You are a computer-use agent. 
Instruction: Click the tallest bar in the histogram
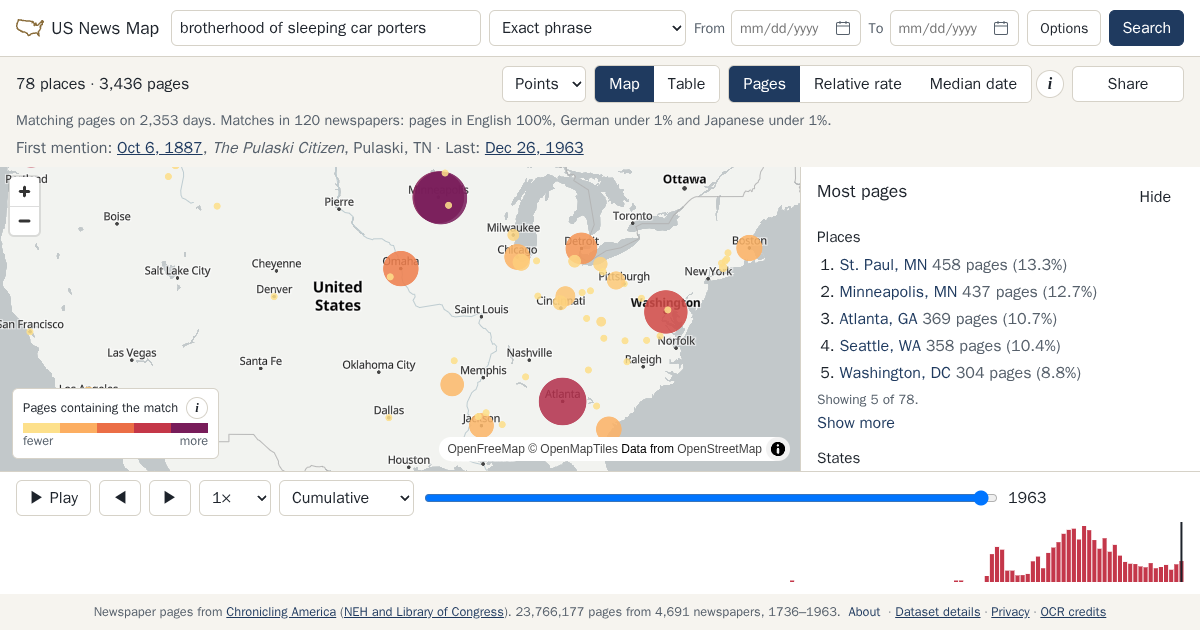(x=1084, y=554)
